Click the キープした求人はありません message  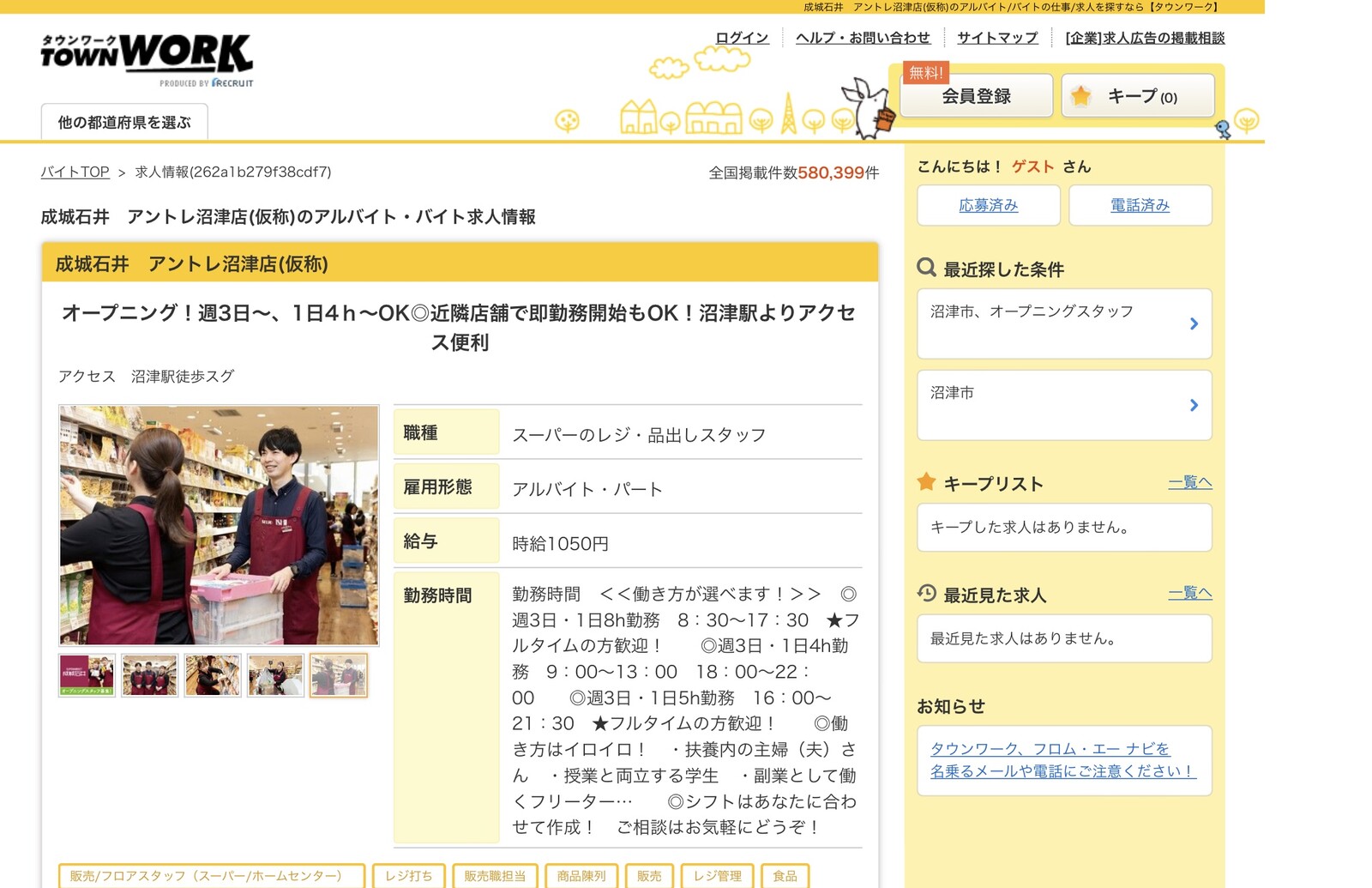tap(1030, 527)
